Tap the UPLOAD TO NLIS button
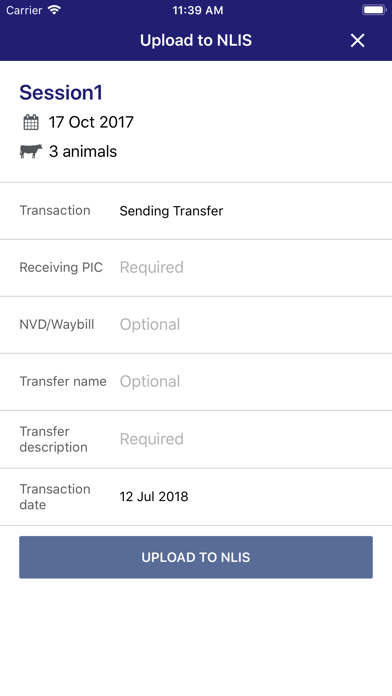The height and width of the screenshot is (696, 392). [x=196, y=557]
